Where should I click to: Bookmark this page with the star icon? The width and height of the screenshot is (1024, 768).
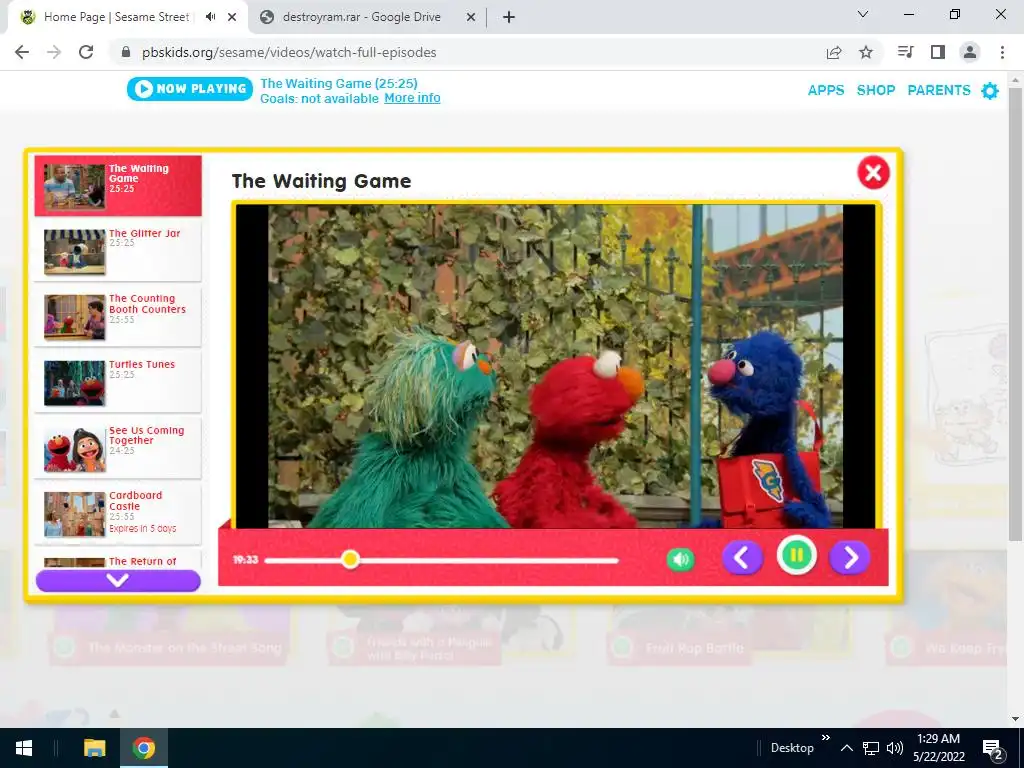click(866, 52)
